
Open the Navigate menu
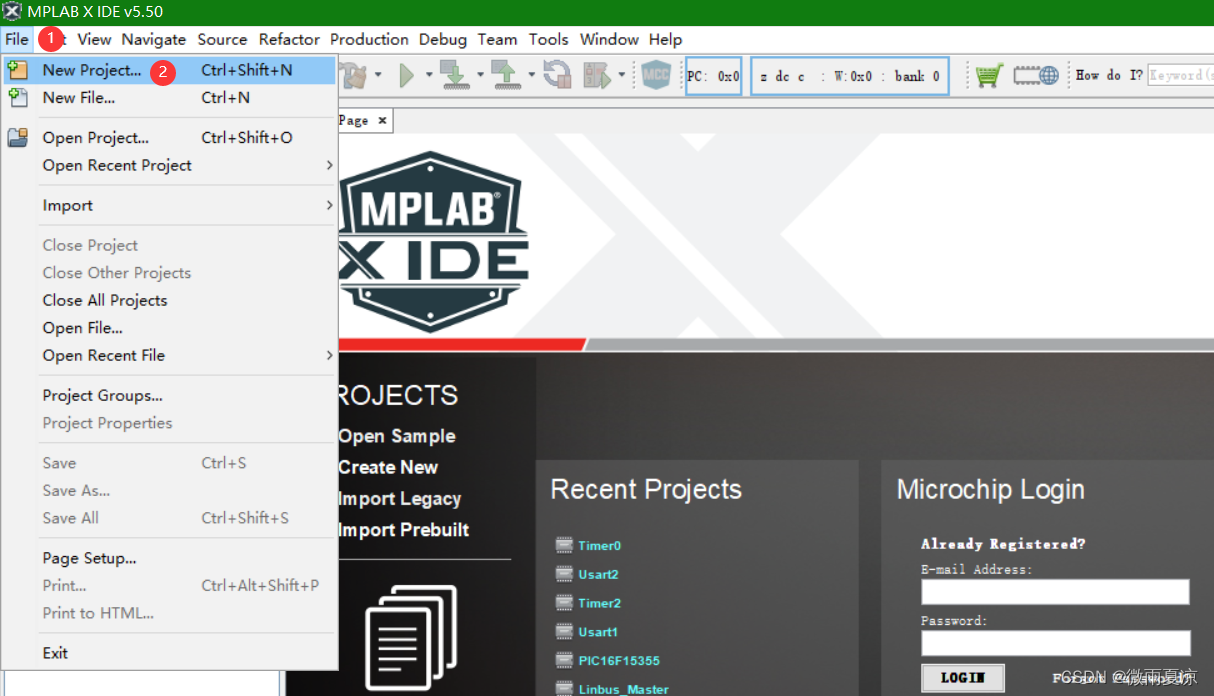(154, 39)
